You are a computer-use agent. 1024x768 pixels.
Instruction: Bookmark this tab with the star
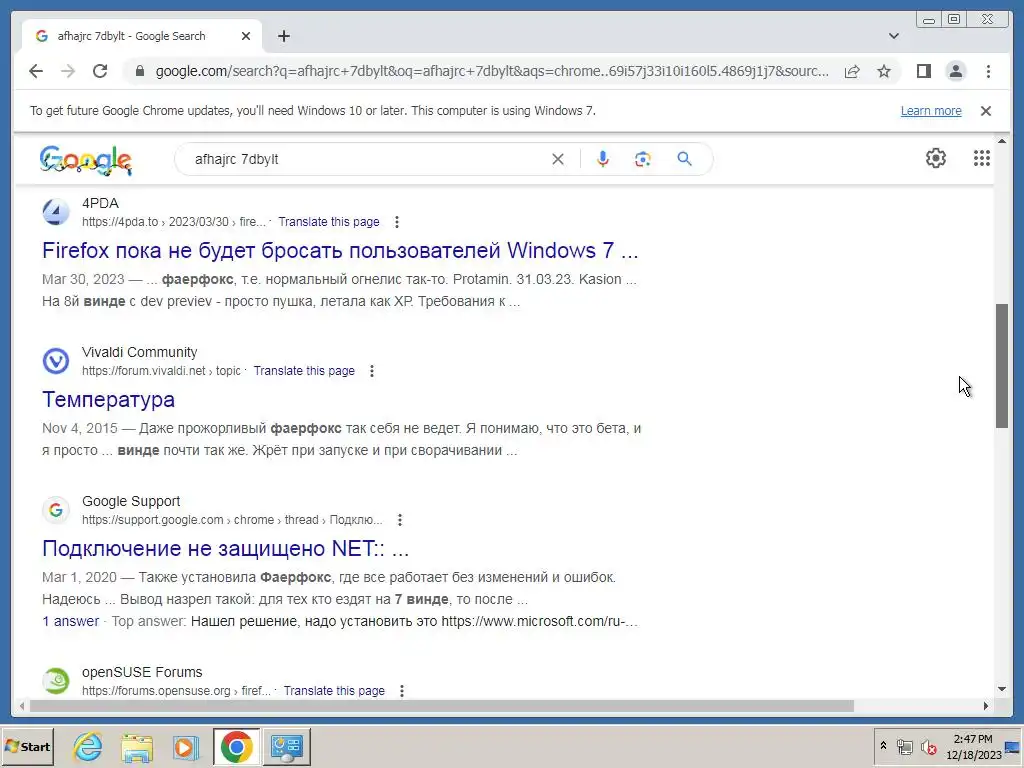click(884, 71)
